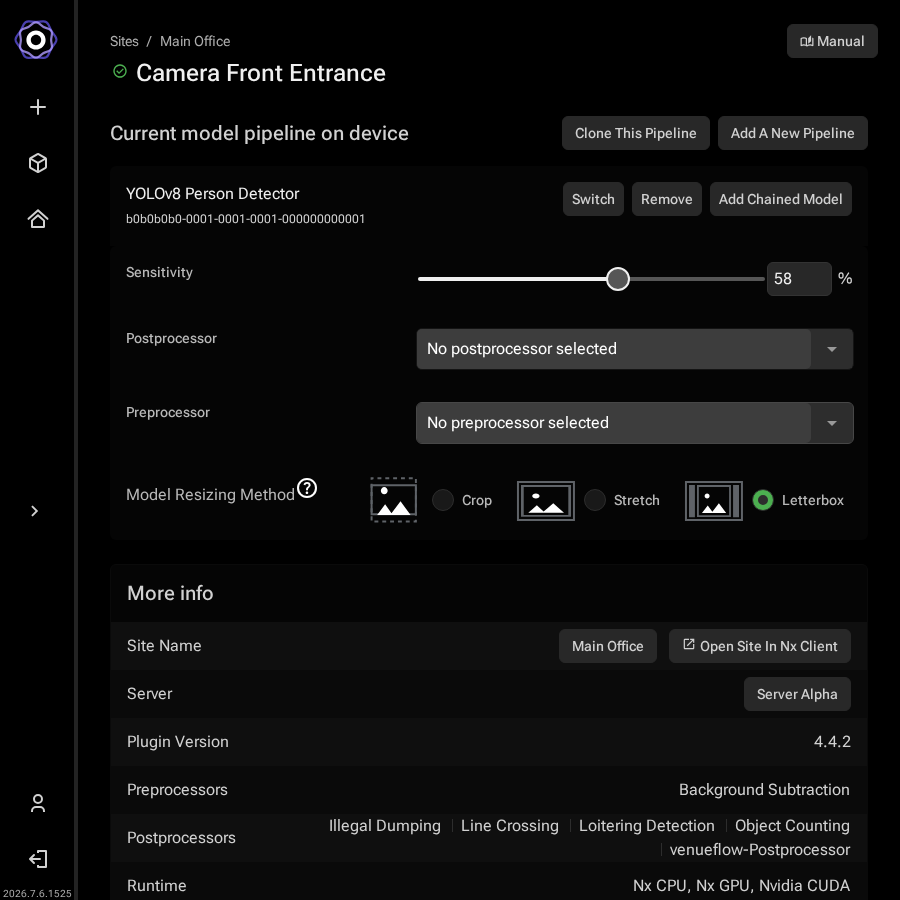This screenshot has width=900, height=900.
Task: Click plugin version 4.4.2 value
Action: 832,742
